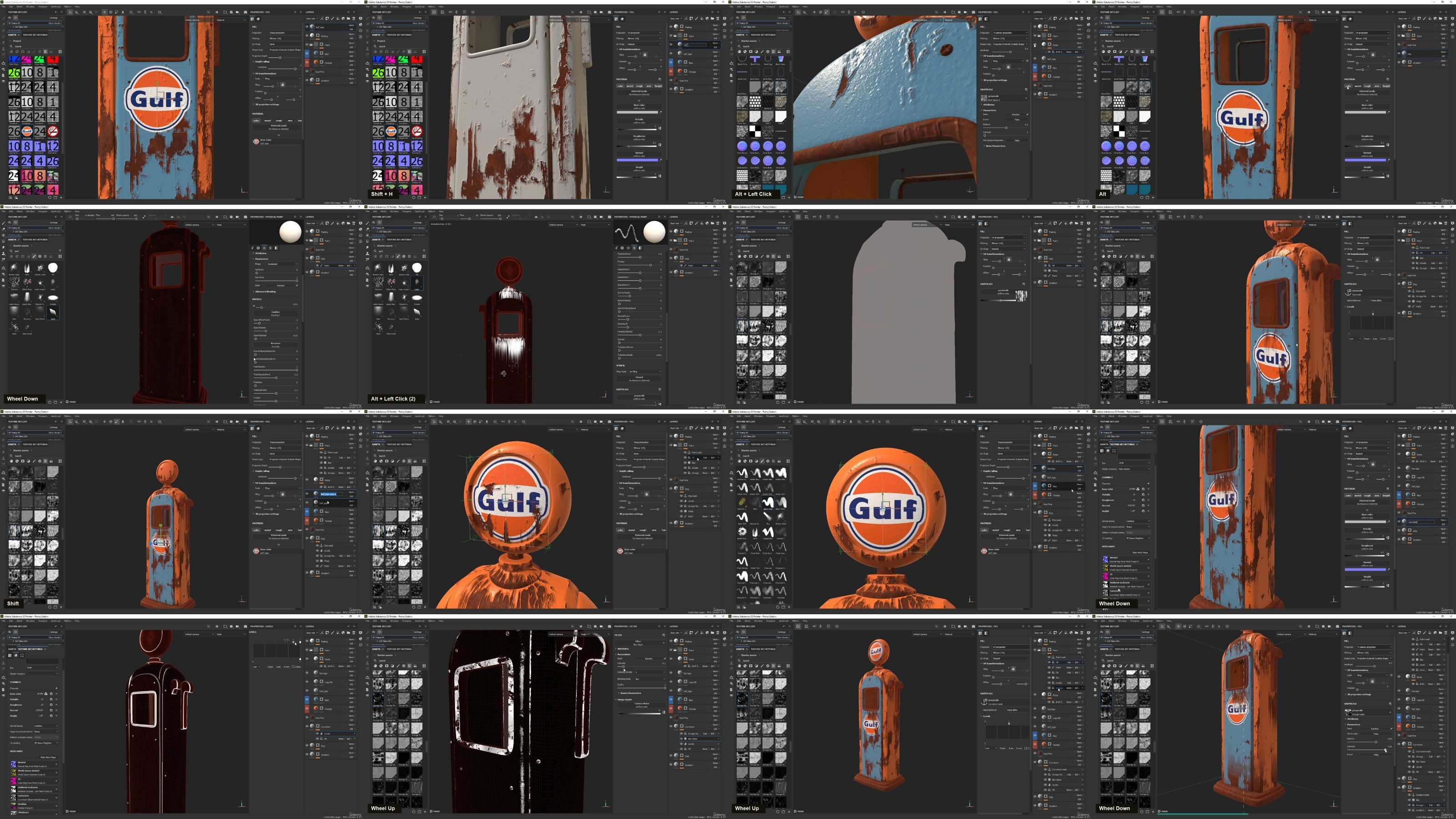Click Bake Mesh Maps in Properties - Levels view
Viewport: 1456px width, 819px height.
coord(48,758)
